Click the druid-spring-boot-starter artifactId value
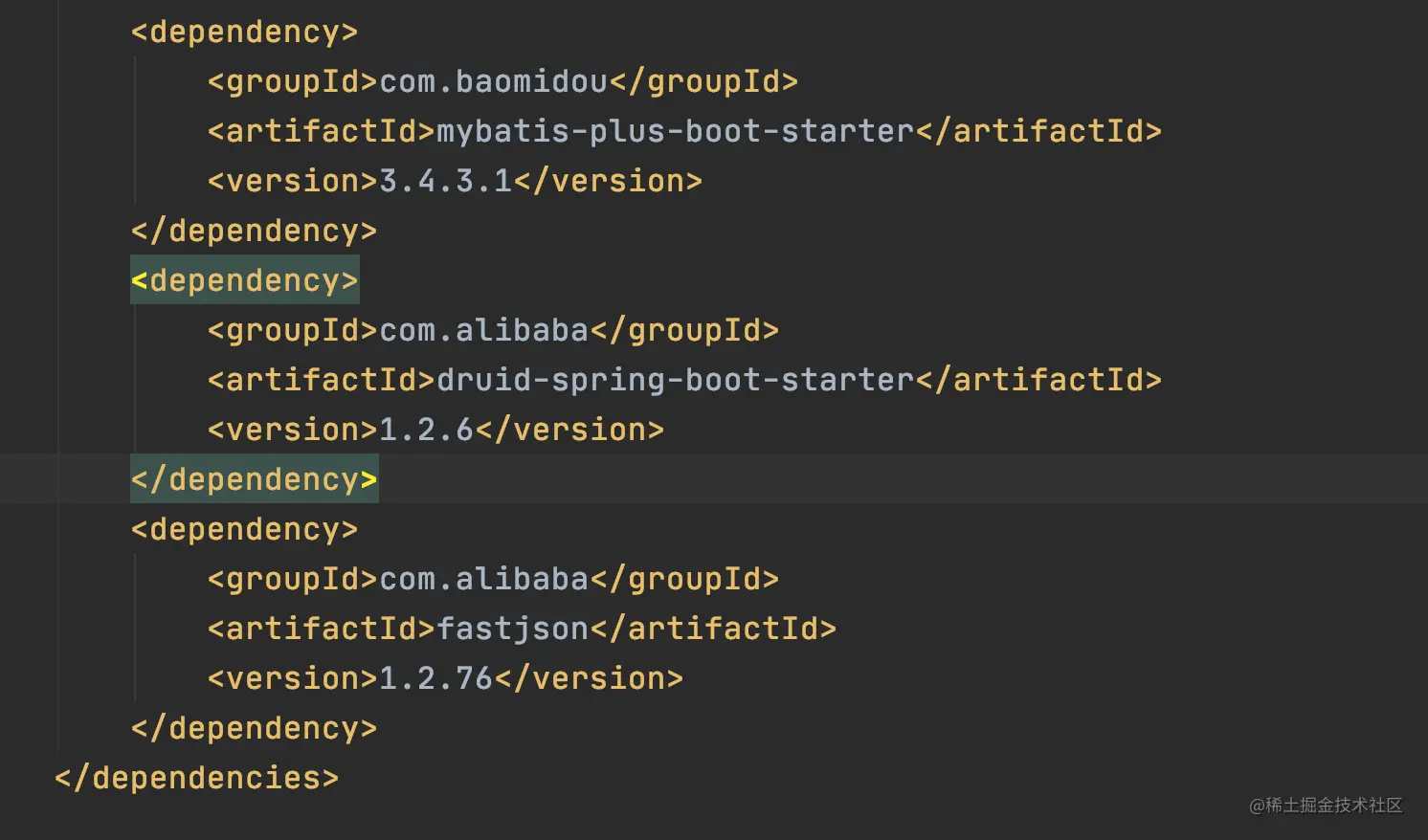This screenshot has height=840, width=1428. tap(676, 380)
